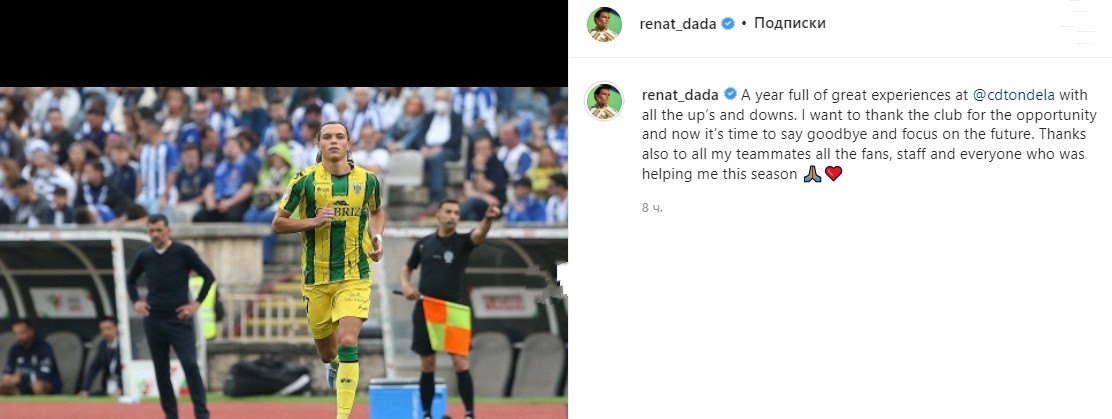Click the red heart emoji
The width and height of the screenshot is (1112, 419).
click(833, 174)
